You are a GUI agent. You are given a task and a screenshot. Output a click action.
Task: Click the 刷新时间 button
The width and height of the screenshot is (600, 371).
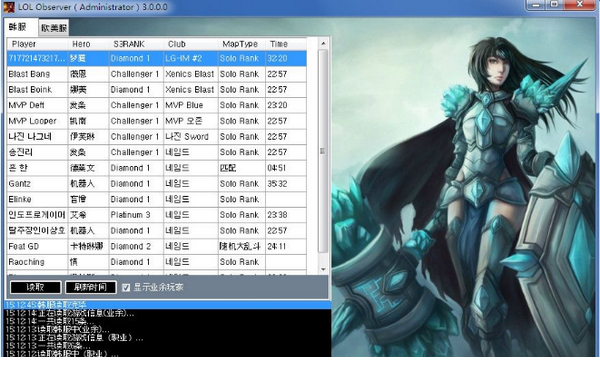pos(91,287)
